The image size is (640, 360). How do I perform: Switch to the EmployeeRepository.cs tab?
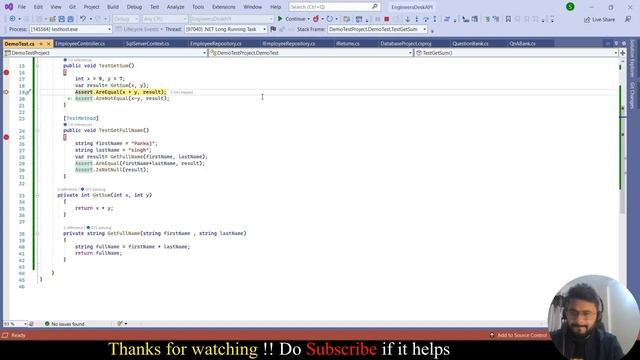pyautogui.click(x=216, y=44)
